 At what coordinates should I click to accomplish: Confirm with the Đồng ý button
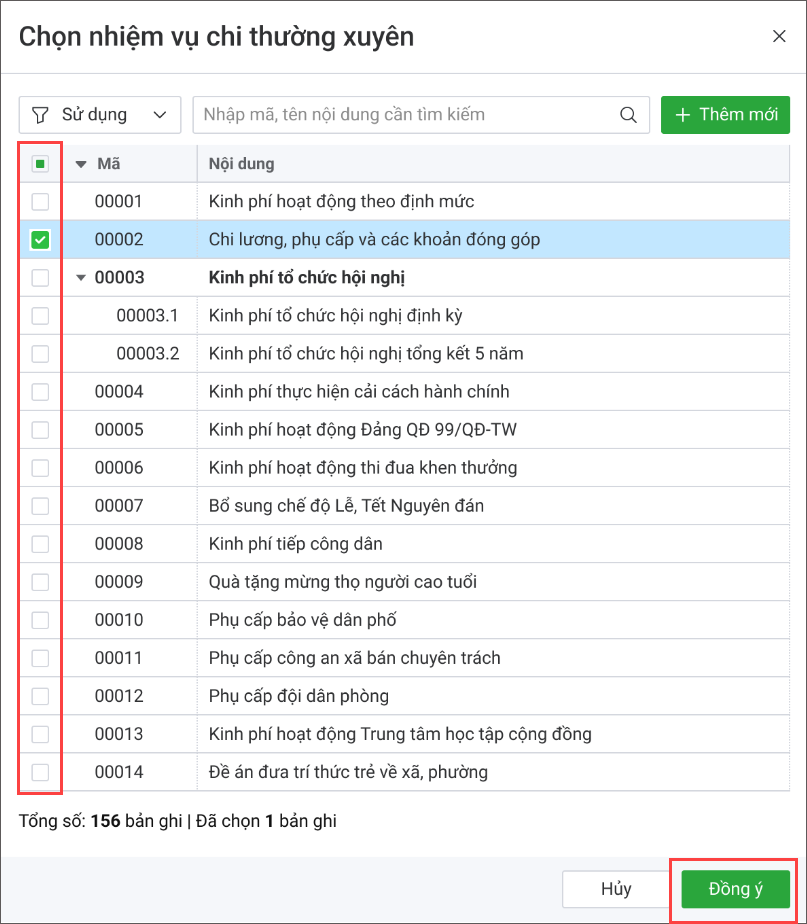(735, 889)
